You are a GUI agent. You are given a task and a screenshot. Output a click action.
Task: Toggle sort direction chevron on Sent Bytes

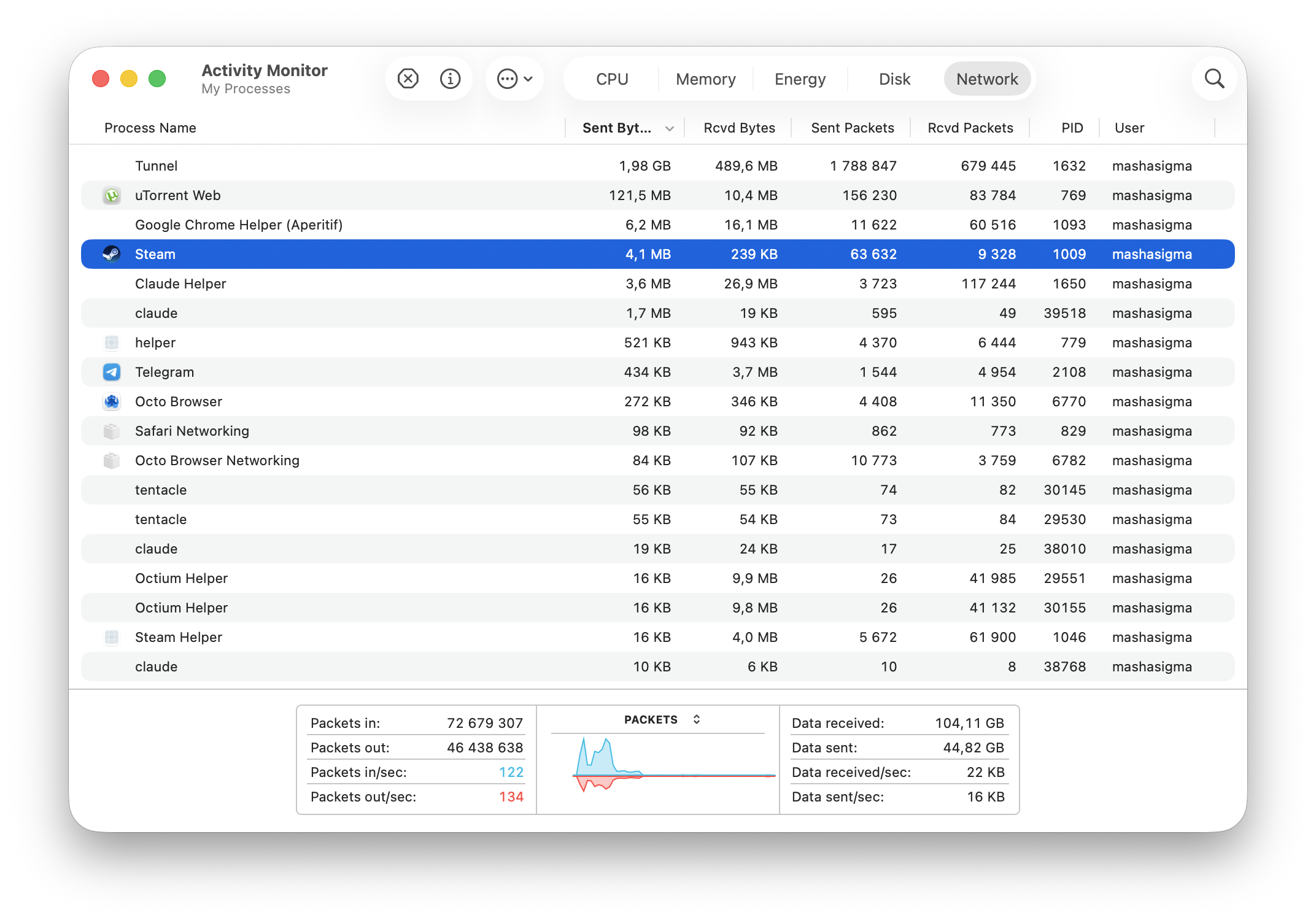(x=670, y=128)
